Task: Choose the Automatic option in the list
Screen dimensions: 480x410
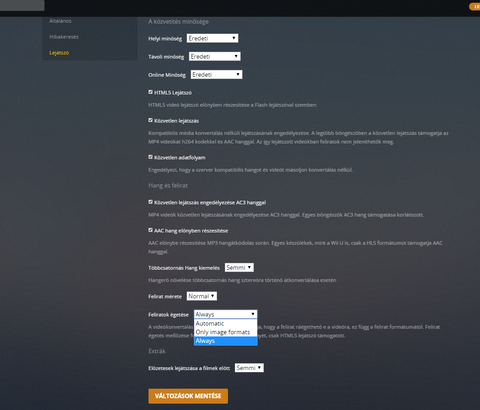Action: point(226,323)
